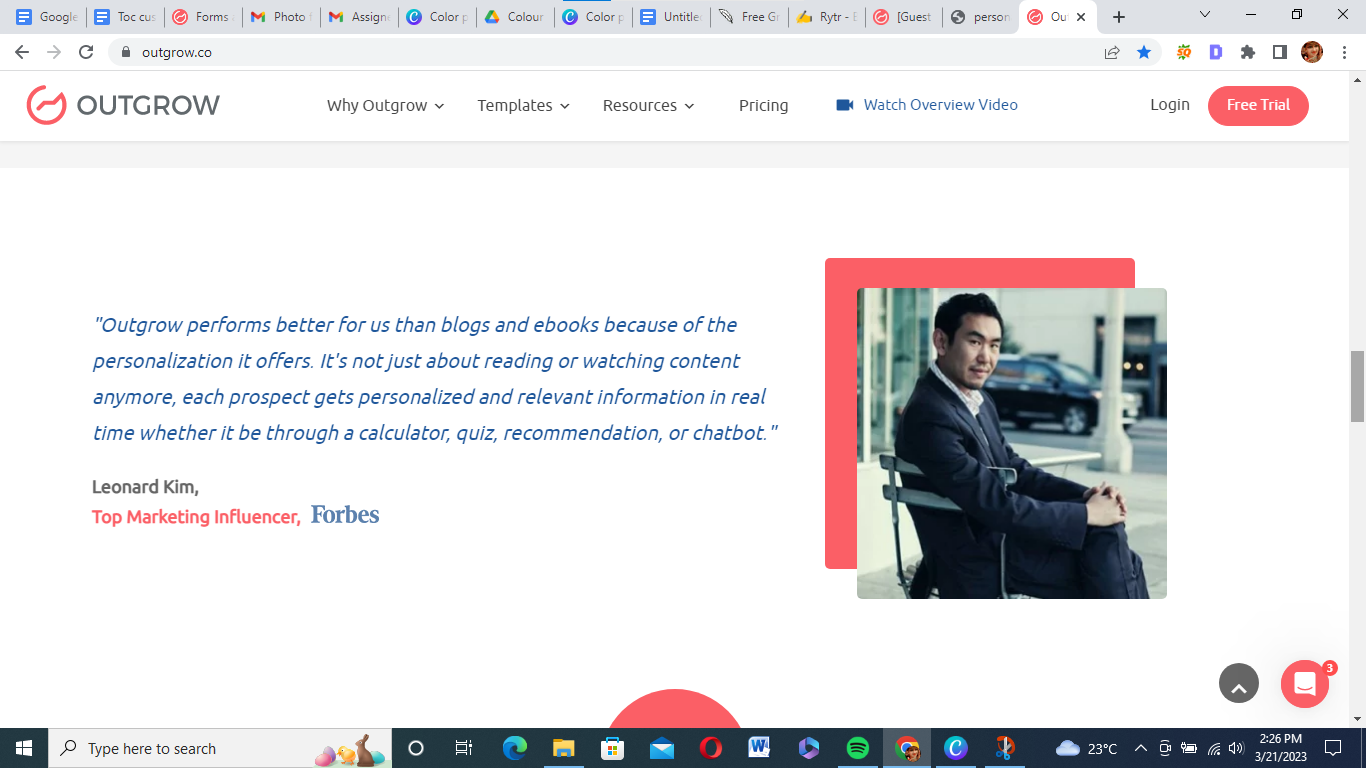Open Spotify from the taskbar
The width and height of the screenshot is (1366, 768).
tap(857, 748)
